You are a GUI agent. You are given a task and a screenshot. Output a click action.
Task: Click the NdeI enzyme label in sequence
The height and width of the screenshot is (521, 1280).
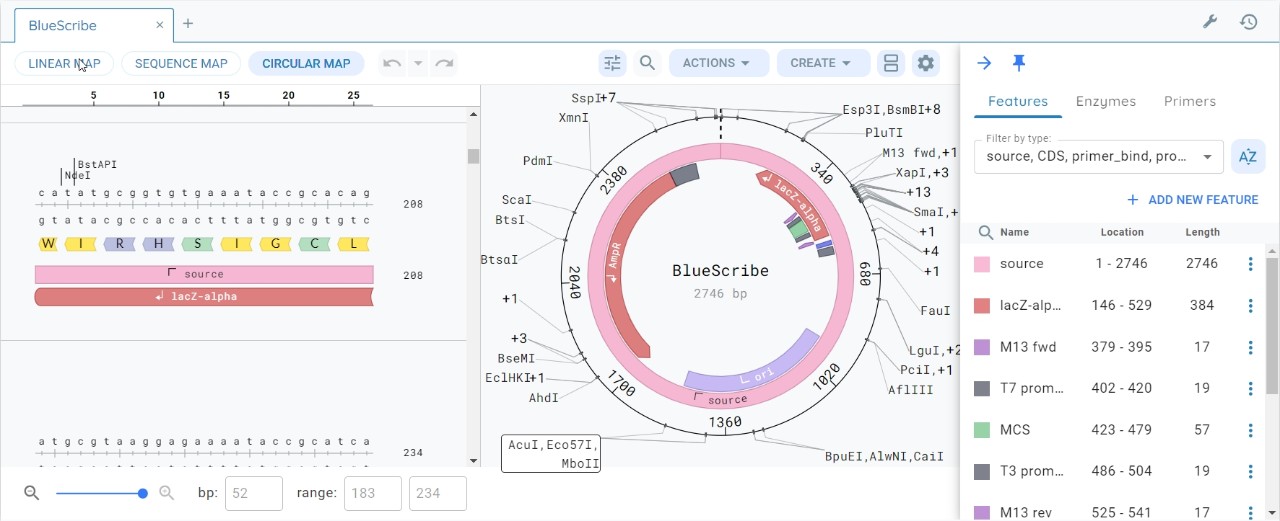pyautogui.click(x=78, y=176)
